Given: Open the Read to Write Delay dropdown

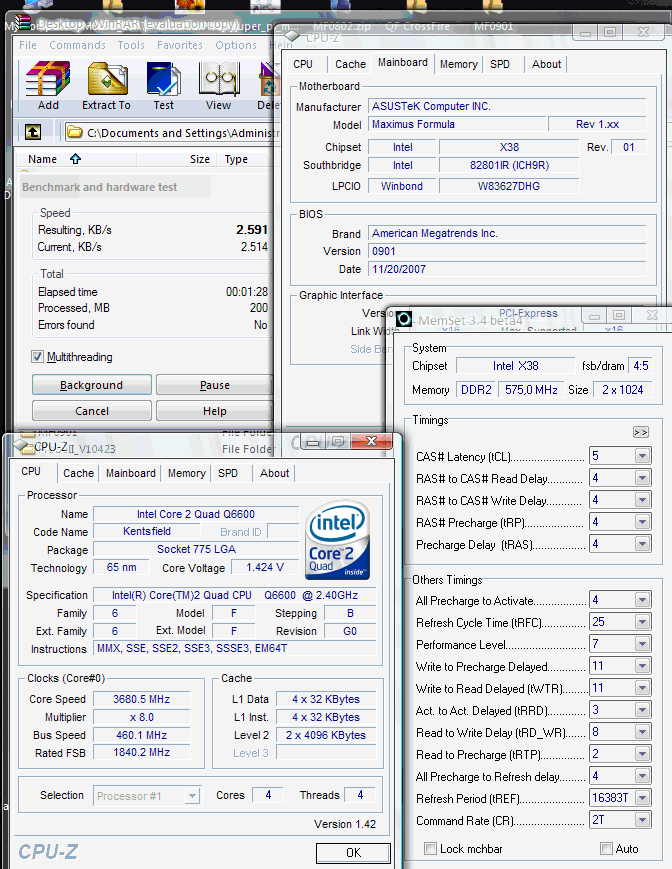Looking at the screenshot, I should click(x=642, y=732).
